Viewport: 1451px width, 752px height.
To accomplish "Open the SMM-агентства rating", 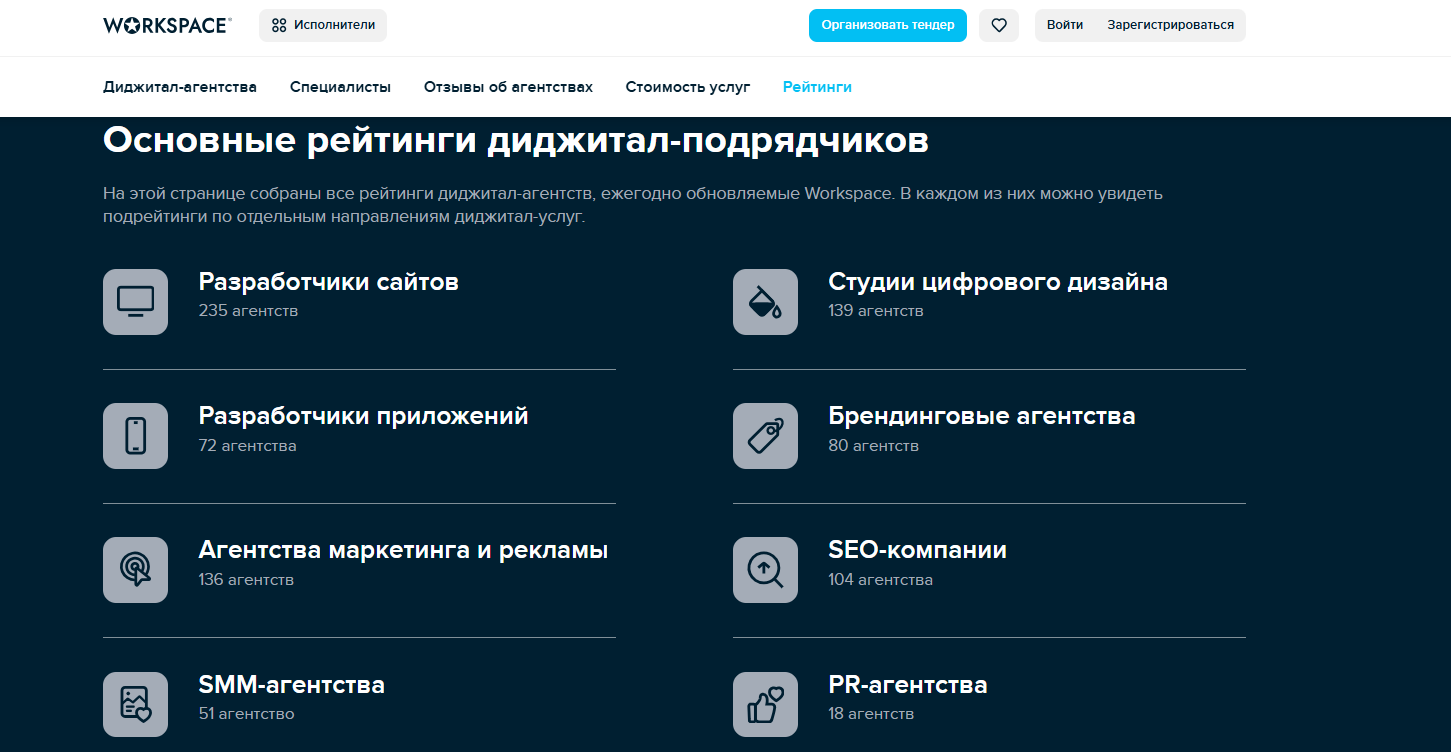I will pos(291,685).
